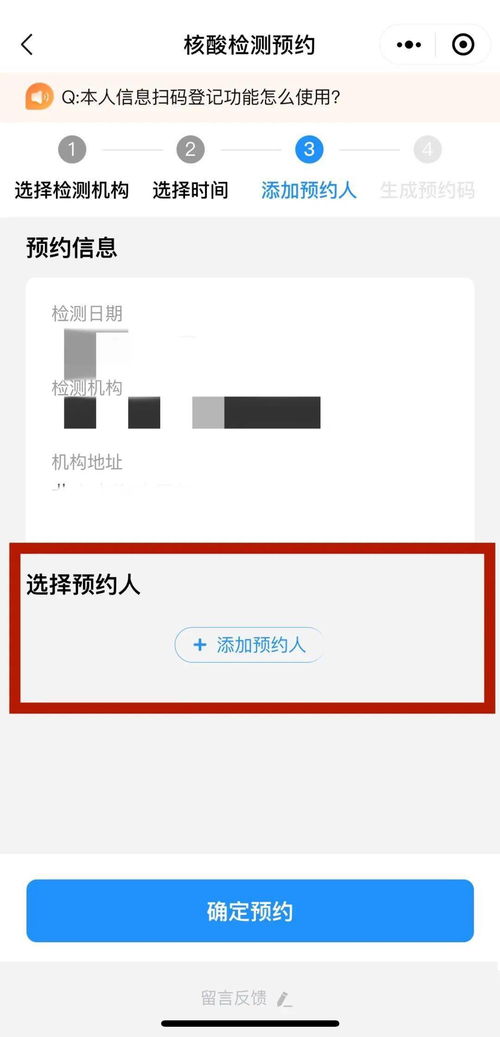This screenshot has width=500, height=1037.
Task: Select the 生成预约码 step label
Action: coord(427,190)
